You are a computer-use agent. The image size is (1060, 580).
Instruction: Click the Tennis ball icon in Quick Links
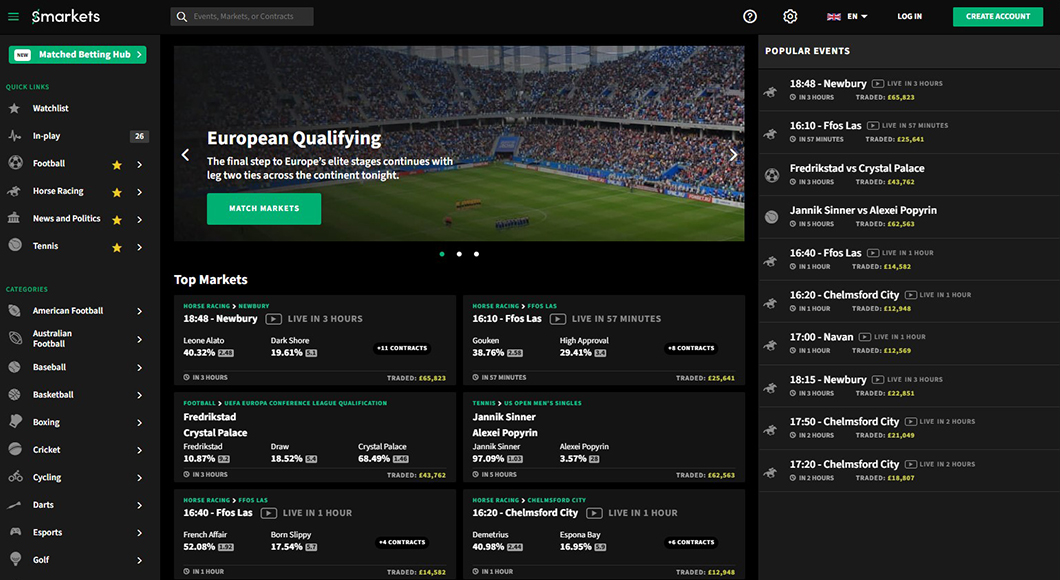pyautogui.click(x=15, y=245)
